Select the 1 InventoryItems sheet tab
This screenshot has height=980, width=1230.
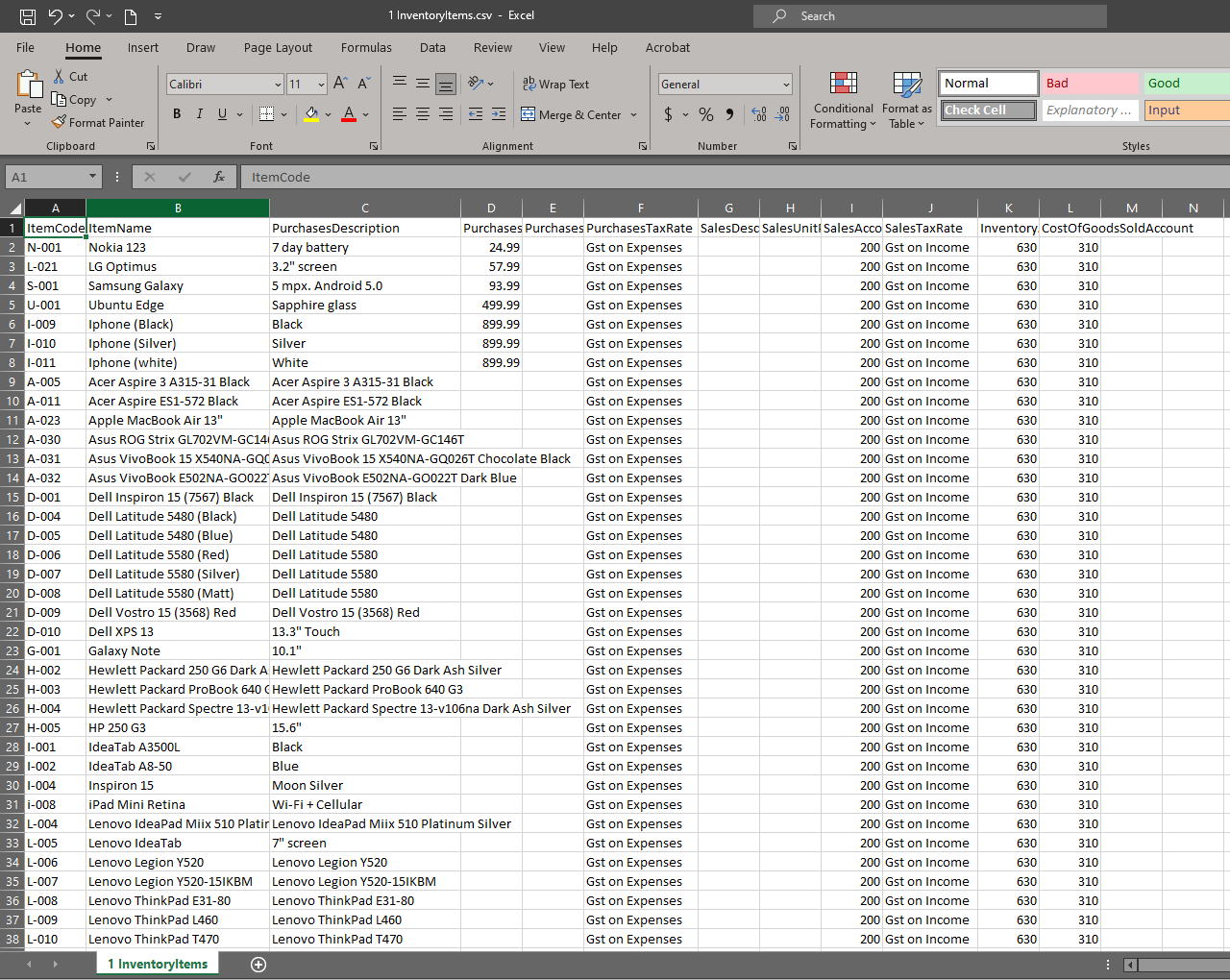(x=158, y=964)
